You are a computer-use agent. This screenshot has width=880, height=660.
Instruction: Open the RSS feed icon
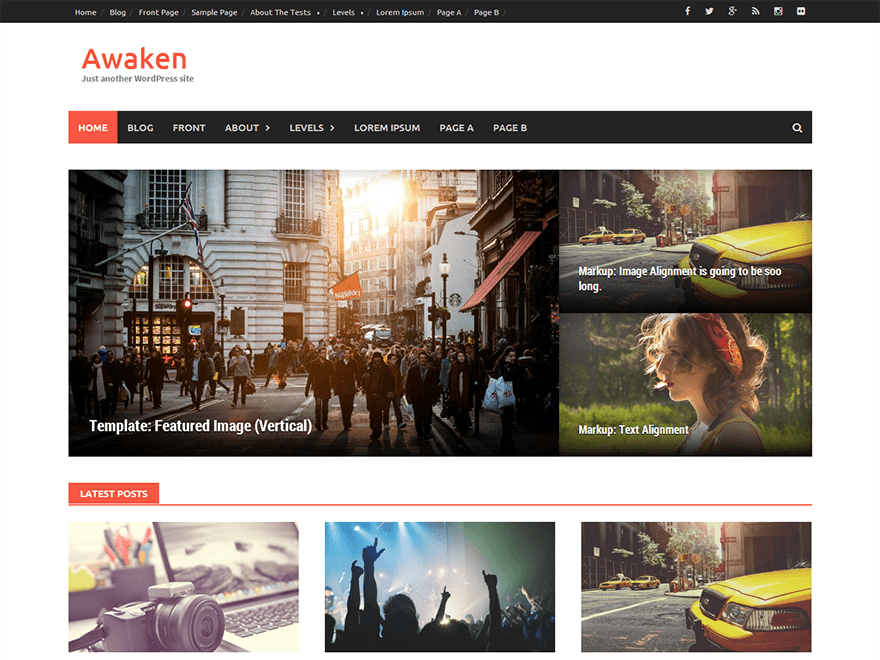click(756, 11)
